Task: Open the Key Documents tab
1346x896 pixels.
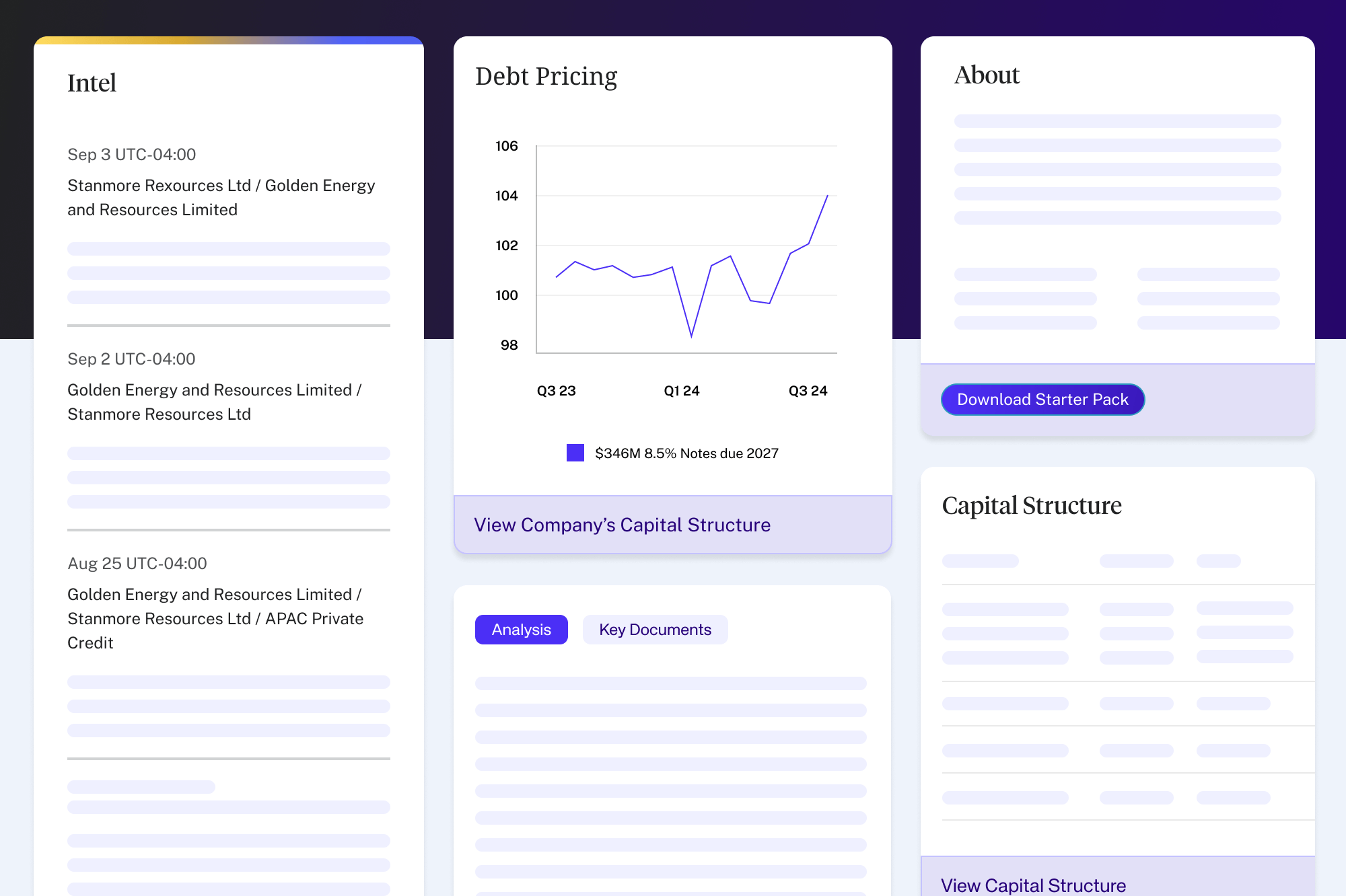Action: (x=655, y=630)
